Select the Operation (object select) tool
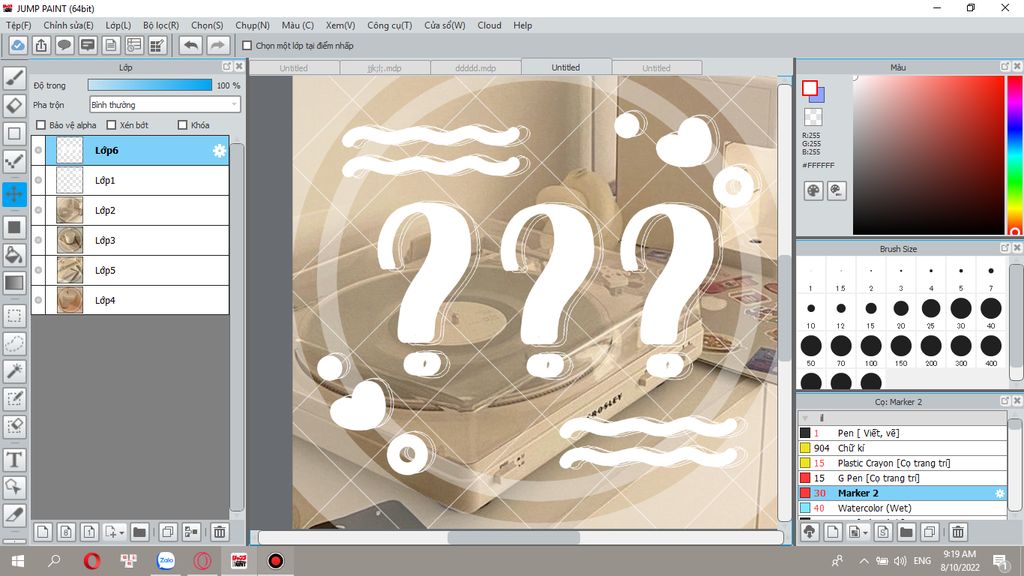 (x=14, y=487)
